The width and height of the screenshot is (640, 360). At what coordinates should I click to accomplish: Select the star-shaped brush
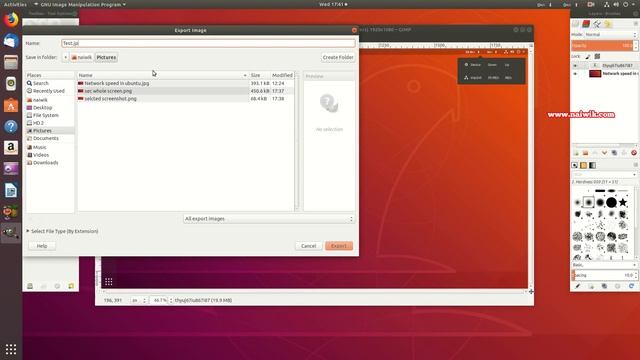(622, 202)
